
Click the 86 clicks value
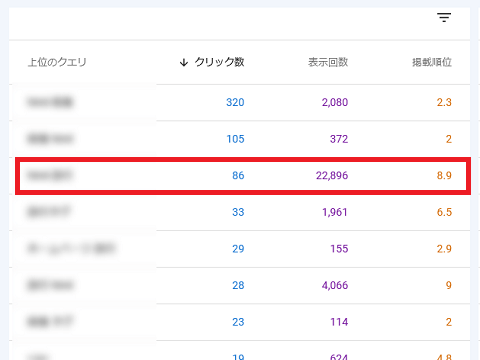238,175
